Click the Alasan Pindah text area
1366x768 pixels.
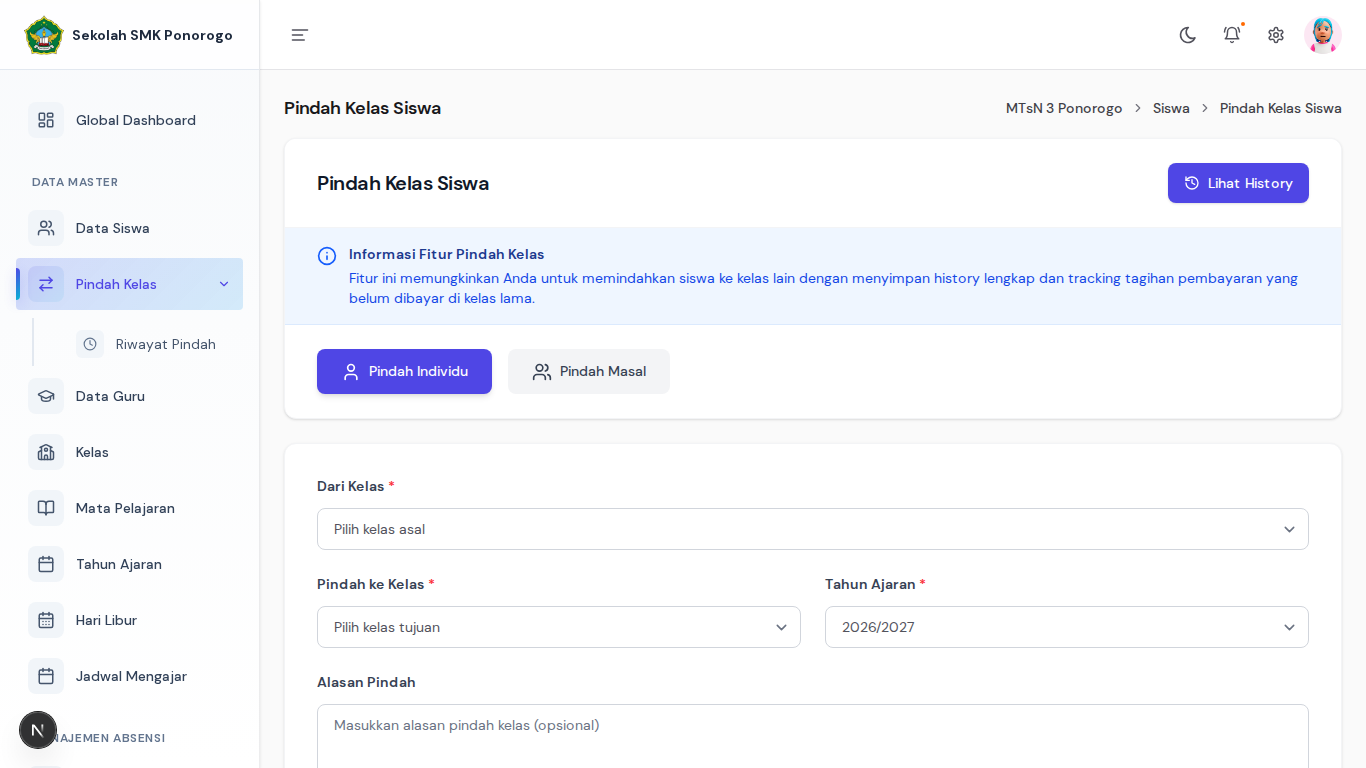tap(813, 736)
